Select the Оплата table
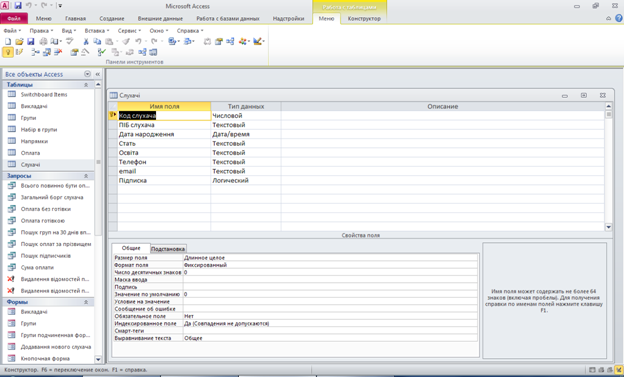Screen dimensions: 624x377 pos(30,153)
